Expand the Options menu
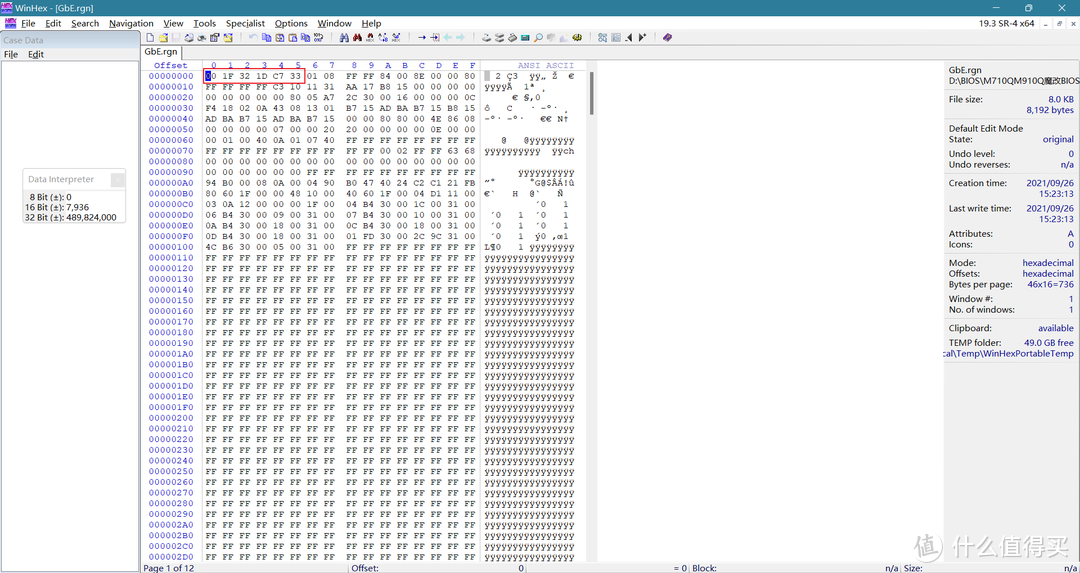 click(x=291, y=23)
